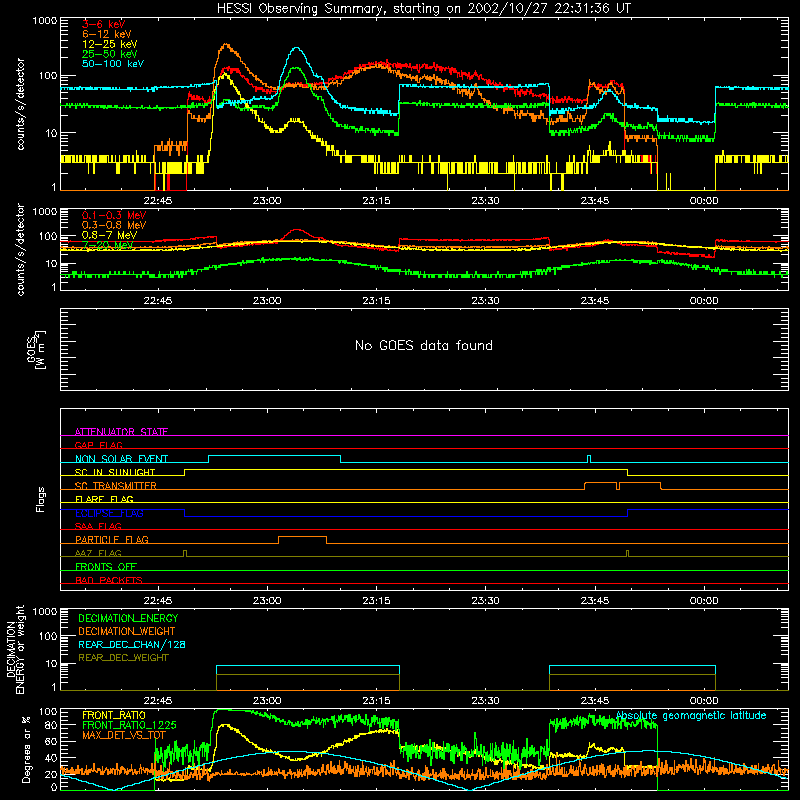
Task: Click the 'HESSI Observing Summary' plot title
Action: pos(423,9)
